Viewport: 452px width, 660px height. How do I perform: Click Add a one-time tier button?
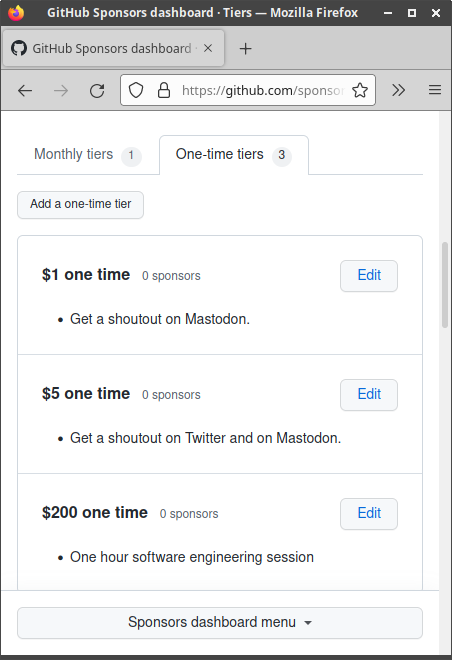click(x=80, y=205)
